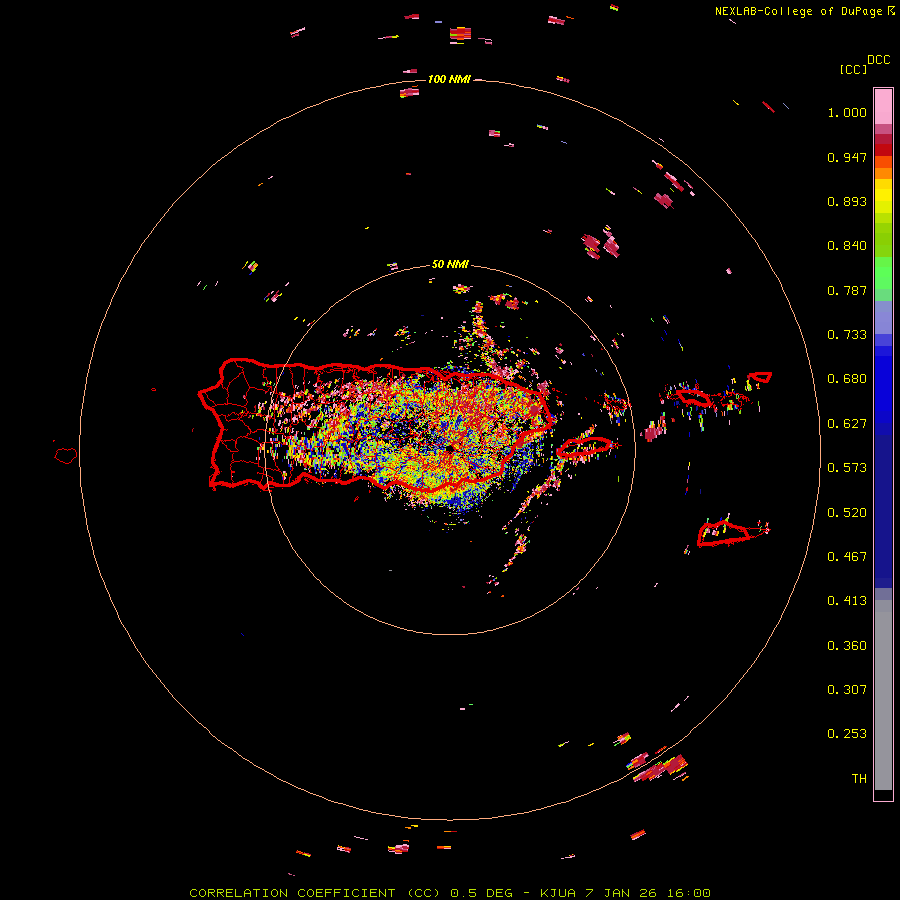The image size is (900, 900).
Task: Click the Mona Island outline far west
Action: pos(66,456)
